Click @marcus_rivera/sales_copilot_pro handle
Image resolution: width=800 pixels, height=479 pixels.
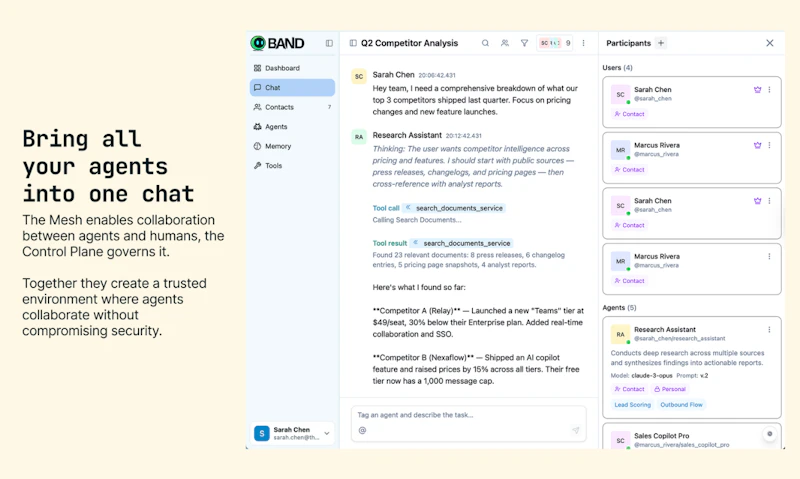click(x=681, y=445)
